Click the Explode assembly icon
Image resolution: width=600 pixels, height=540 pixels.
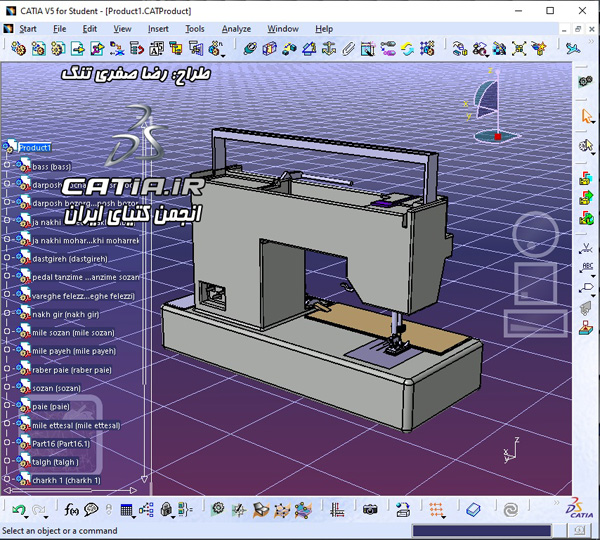point(519,49)
